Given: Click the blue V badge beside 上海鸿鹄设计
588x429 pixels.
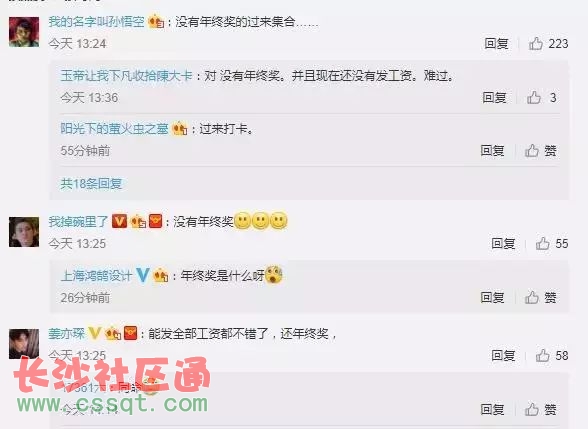Looking at the screenshot, I should [142, 275].
